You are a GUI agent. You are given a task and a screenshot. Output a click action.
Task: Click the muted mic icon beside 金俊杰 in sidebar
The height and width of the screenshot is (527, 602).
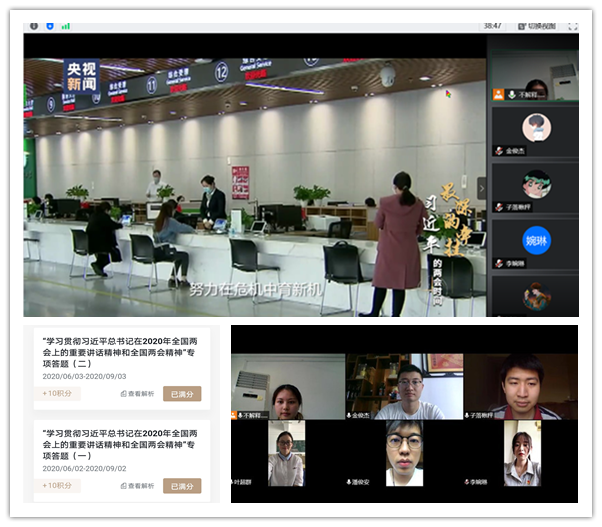point(498,150)
